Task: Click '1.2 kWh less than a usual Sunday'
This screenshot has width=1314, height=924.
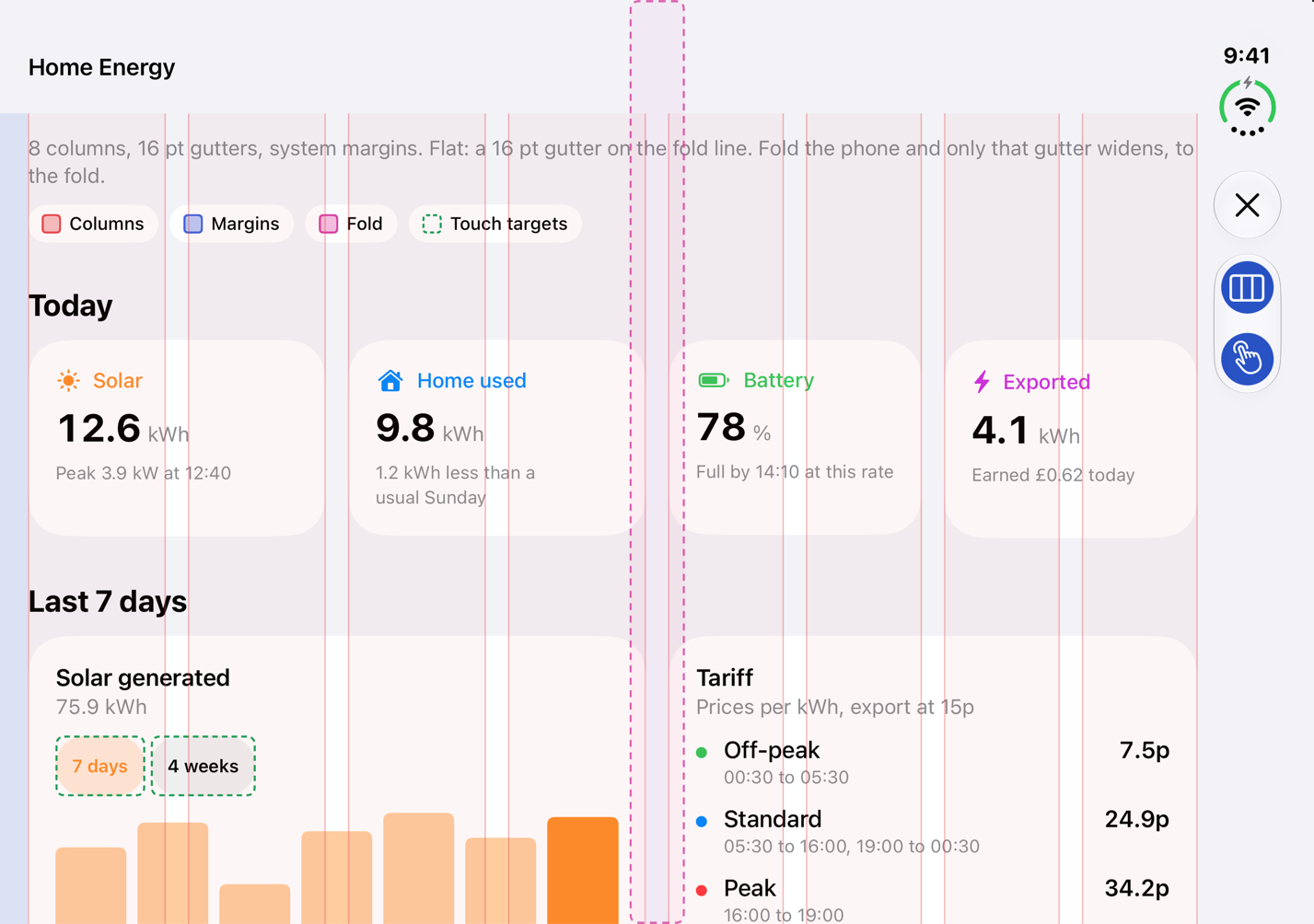Action: (x=455, y=485)
